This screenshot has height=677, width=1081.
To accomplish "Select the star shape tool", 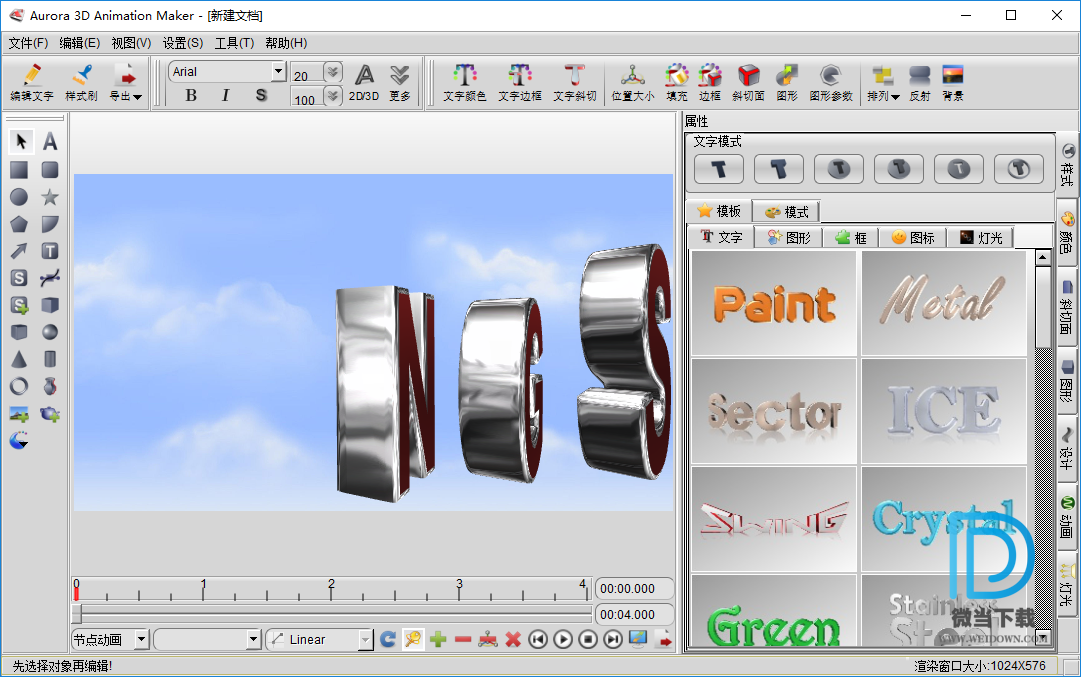I will [50, 197].
